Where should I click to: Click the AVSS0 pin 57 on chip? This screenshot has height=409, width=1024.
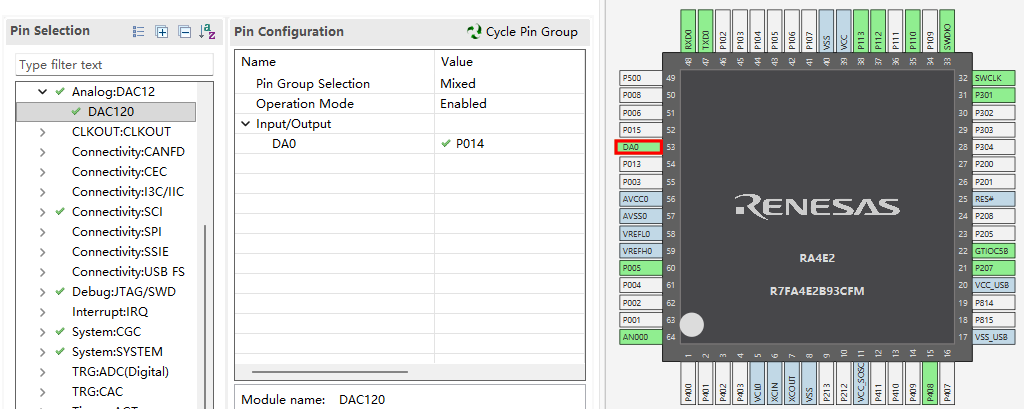point(641,216)
